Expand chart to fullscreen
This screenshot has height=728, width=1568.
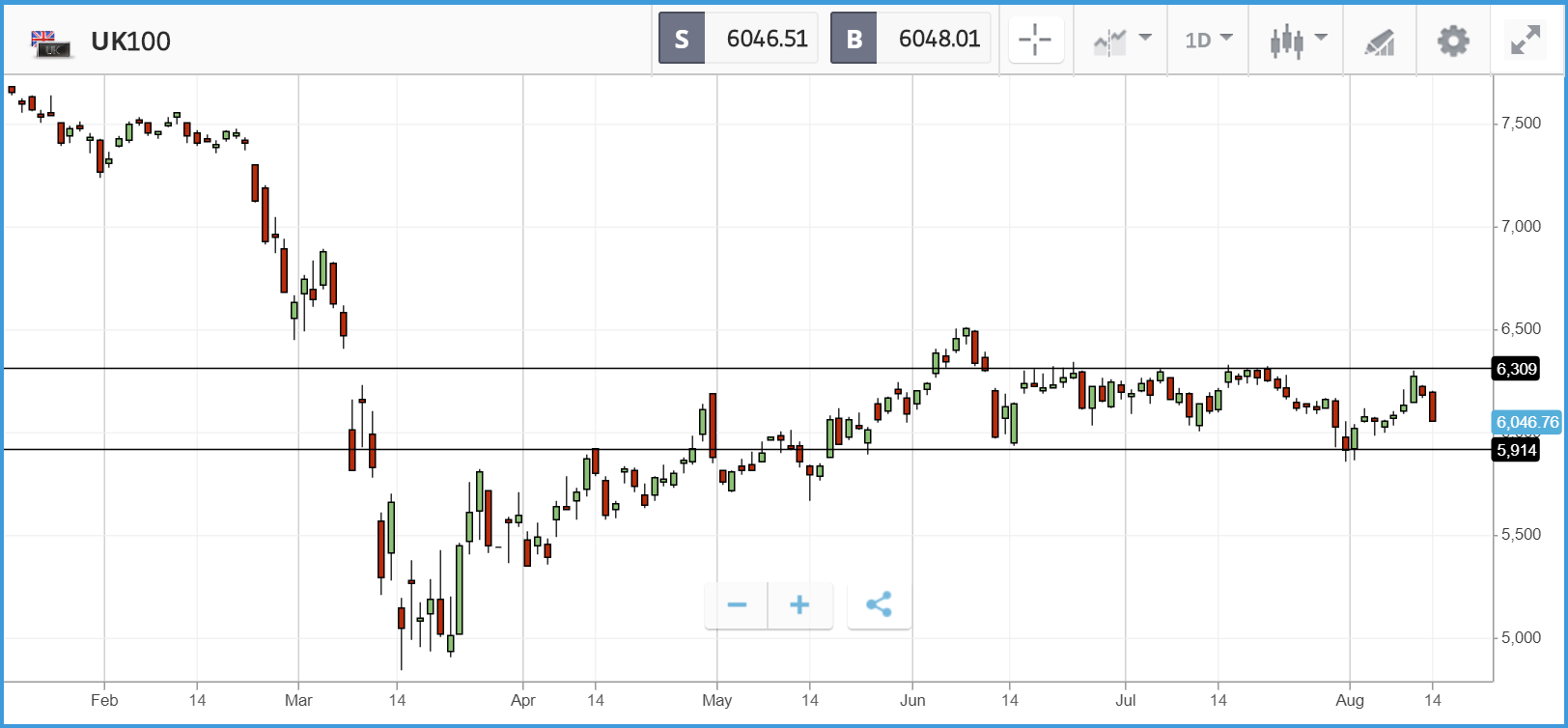[1526, 41]
